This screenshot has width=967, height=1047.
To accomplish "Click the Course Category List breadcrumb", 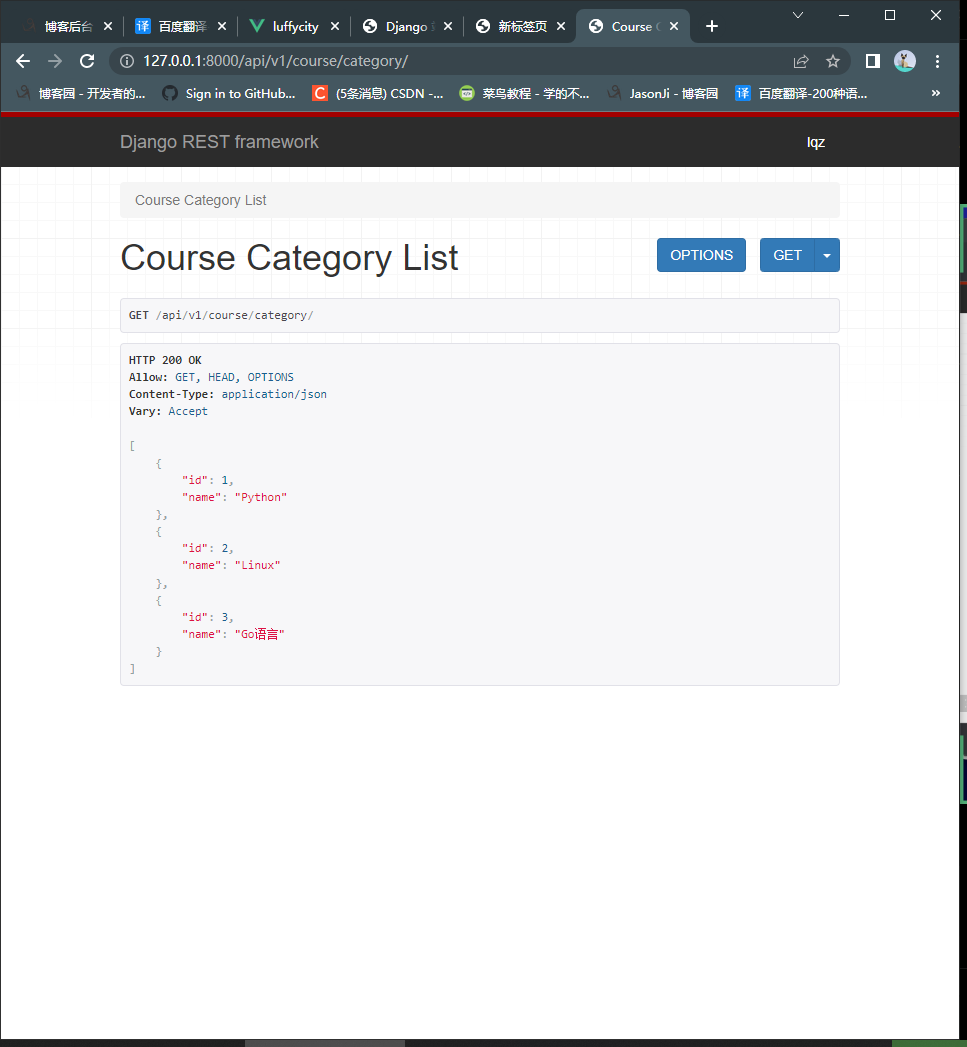I will coord(200,200).
